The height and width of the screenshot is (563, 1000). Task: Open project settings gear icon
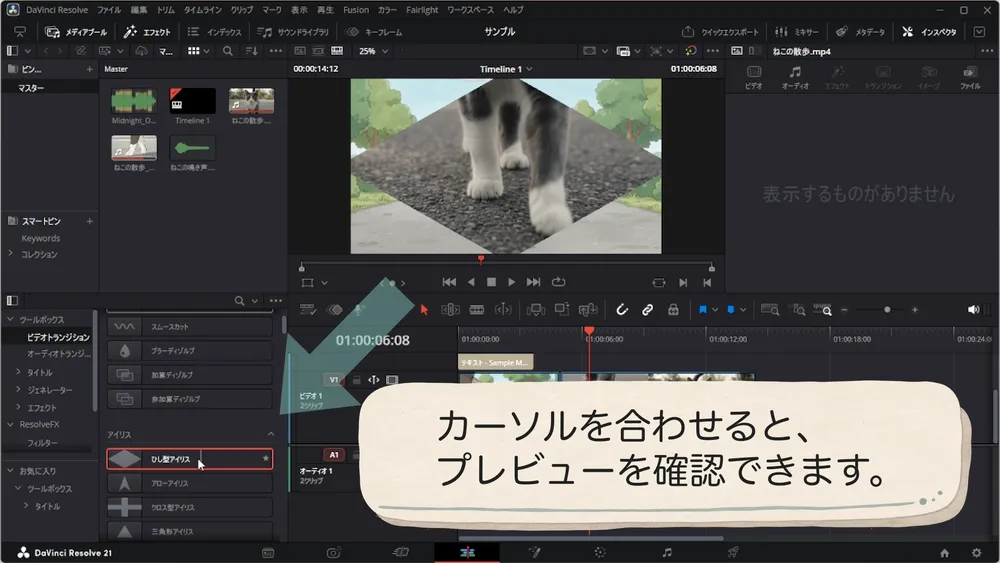(976, 553)
